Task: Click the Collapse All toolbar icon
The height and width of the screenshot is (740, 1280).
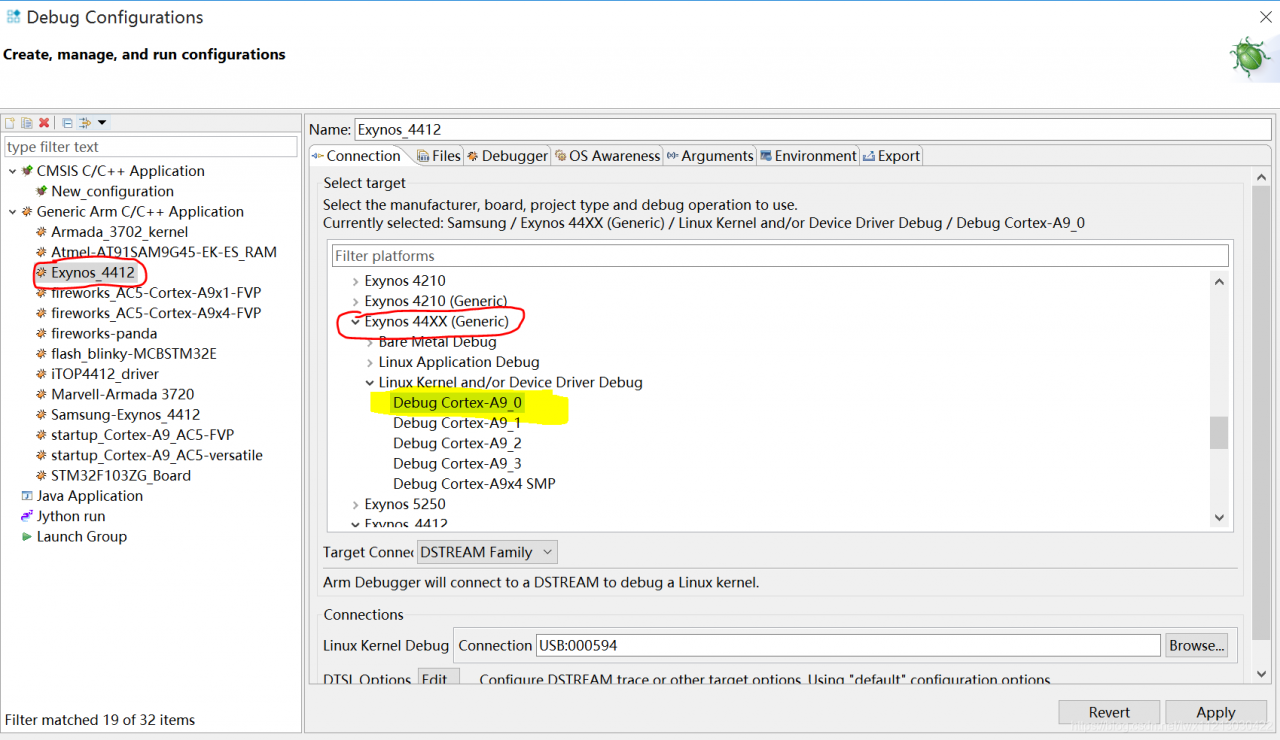Action: [x=67, y=123]
